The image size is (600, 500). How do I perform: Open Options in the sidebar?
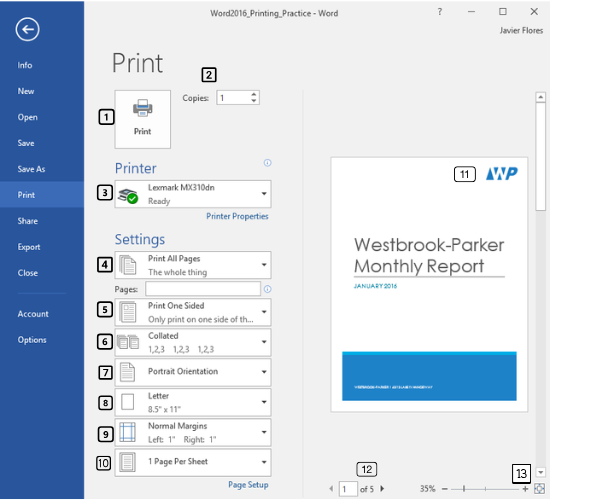(42, 340)
